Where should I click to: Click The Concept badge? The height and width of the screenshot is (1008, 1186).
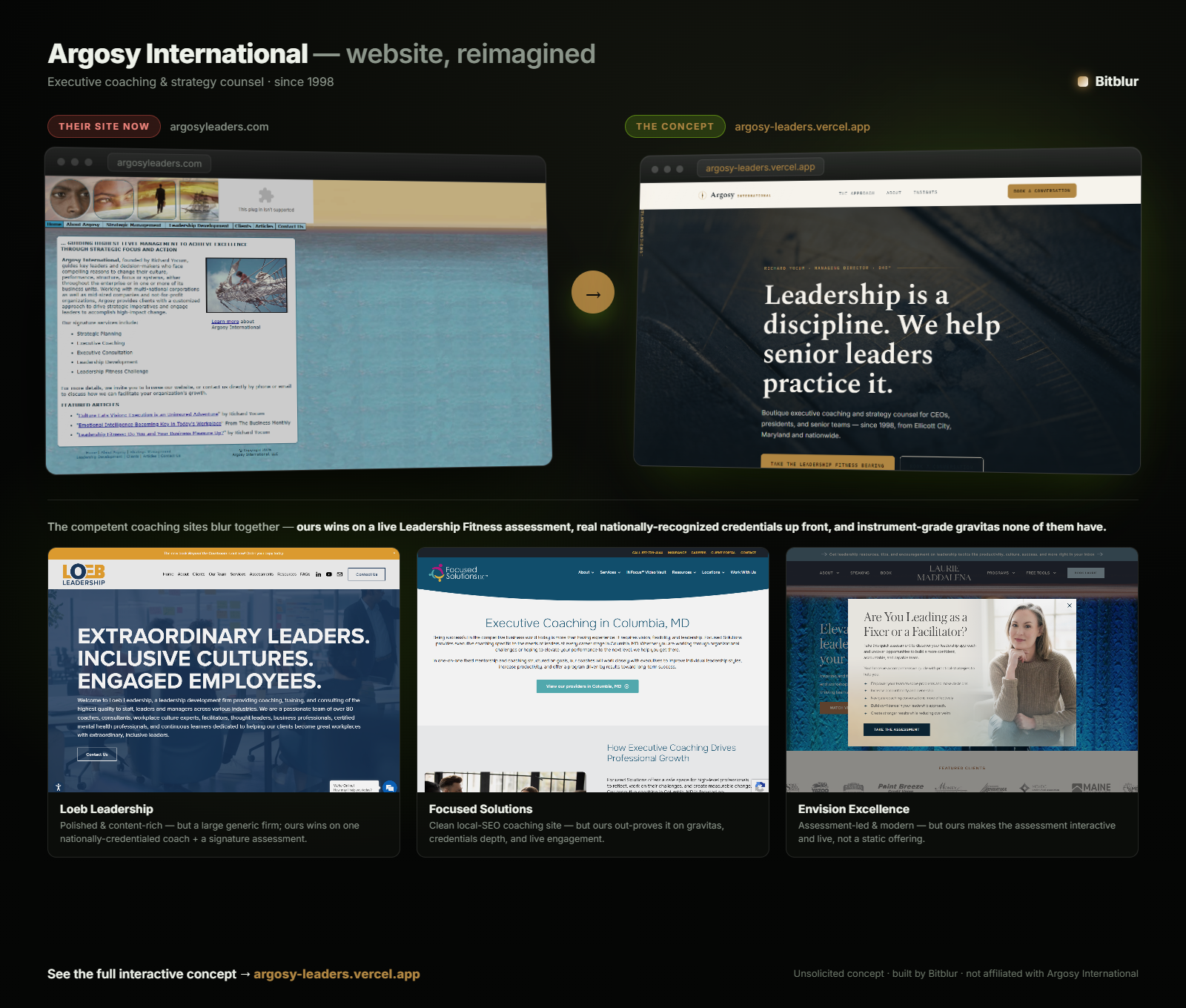pos(675,126)
